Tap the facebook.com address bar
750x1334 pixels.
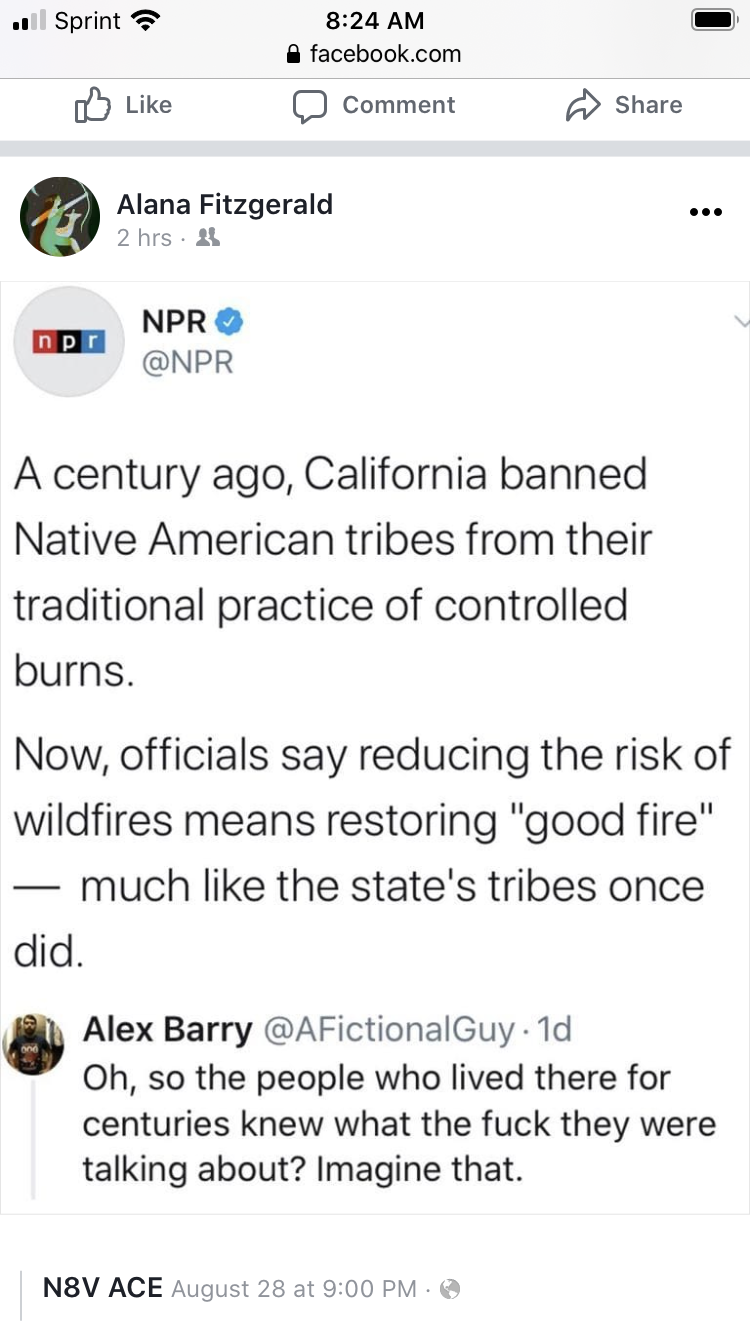coord(375,54)
